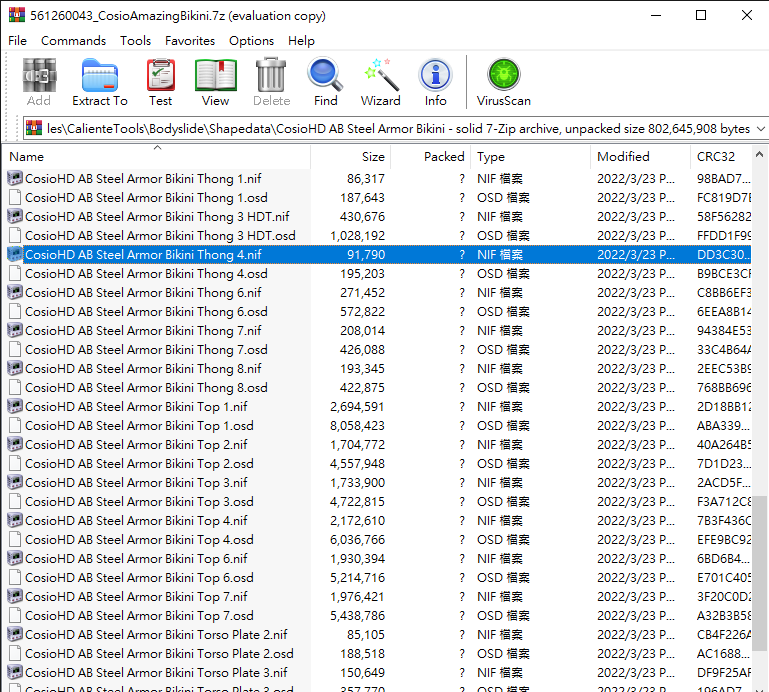
Task: Click CRC32 value 98BAD7
Action: click(723, 179)
